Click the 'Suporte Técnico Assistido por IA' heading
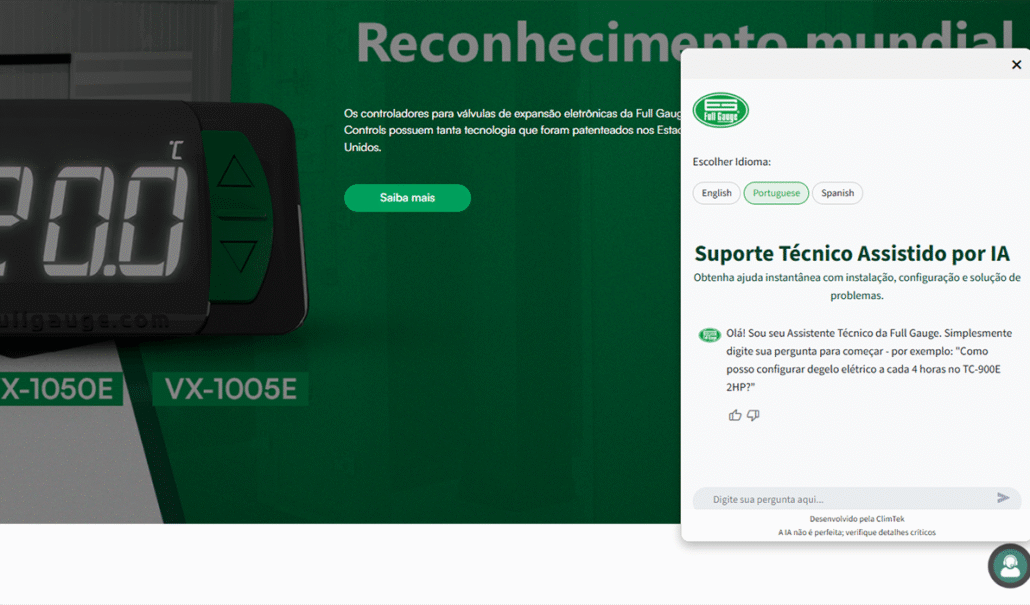Image resolution: width=1030 pixels, height=605 pixels. click(x=852, y=254)
